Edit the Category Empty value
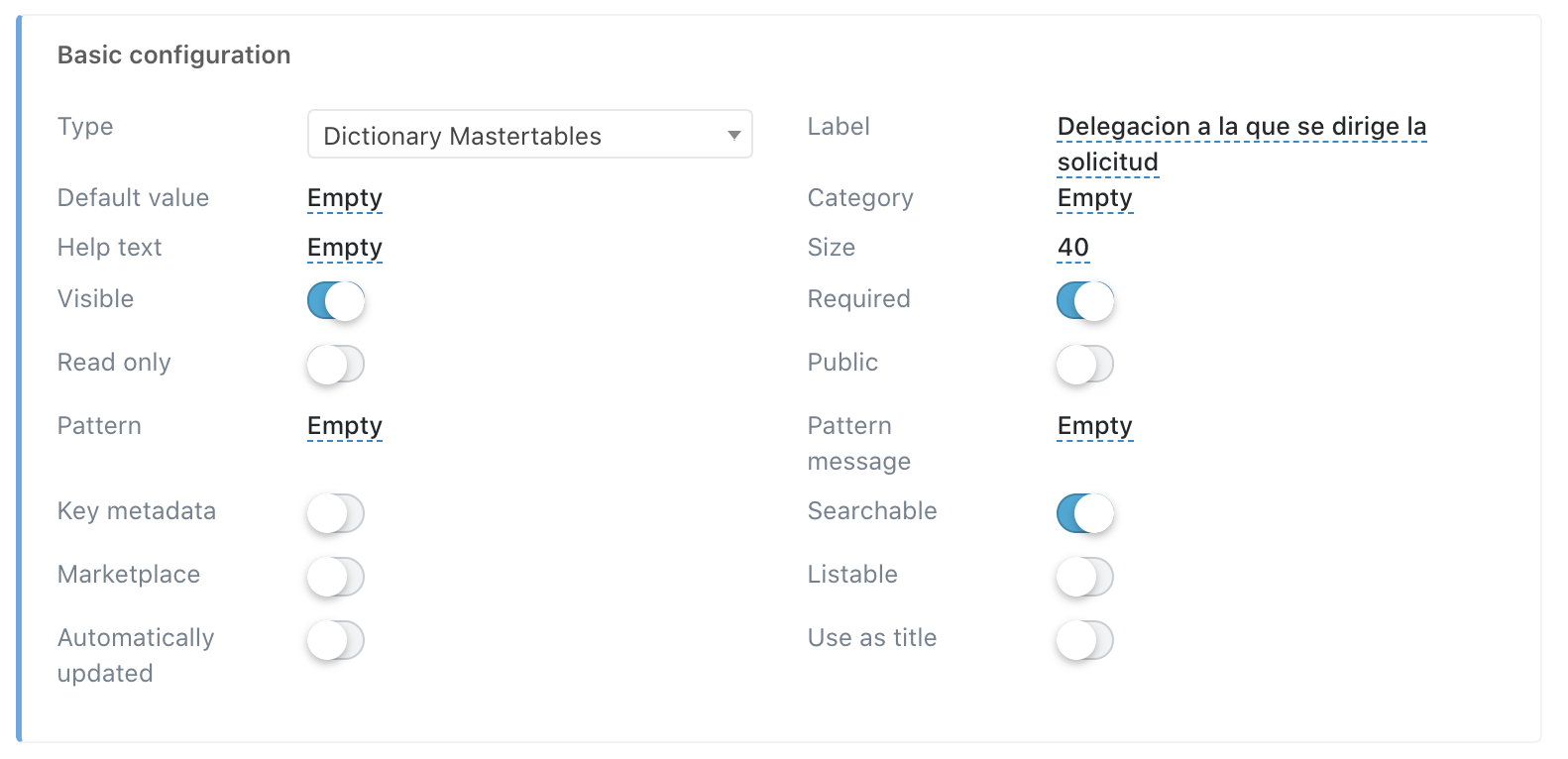 (x=1095, y=198)
